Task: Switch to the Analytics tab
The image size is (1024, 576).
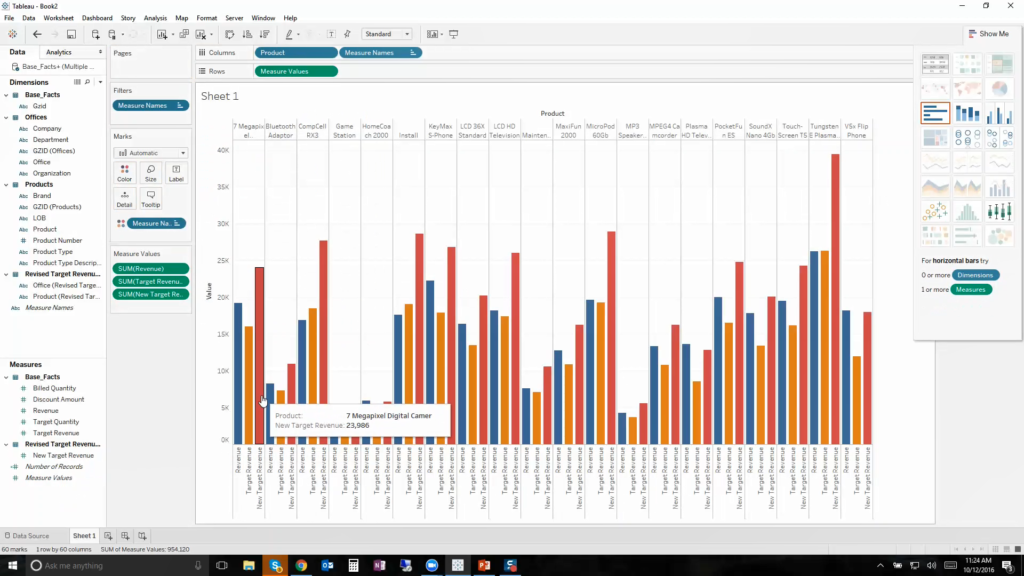Action: pyautogui.click(x=59, y=52)
